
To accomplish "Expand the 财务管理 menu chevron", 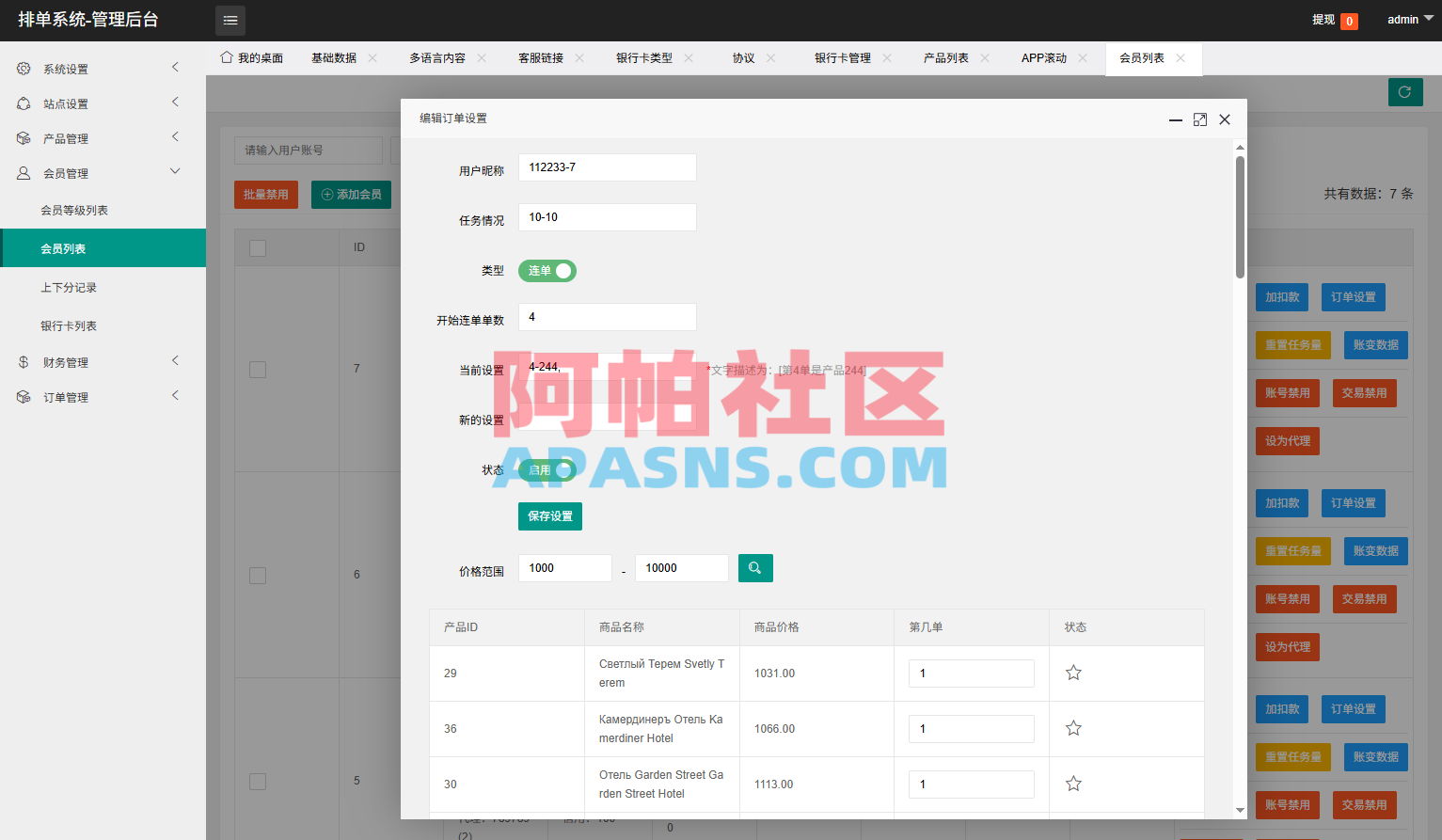I will point(175,360).
